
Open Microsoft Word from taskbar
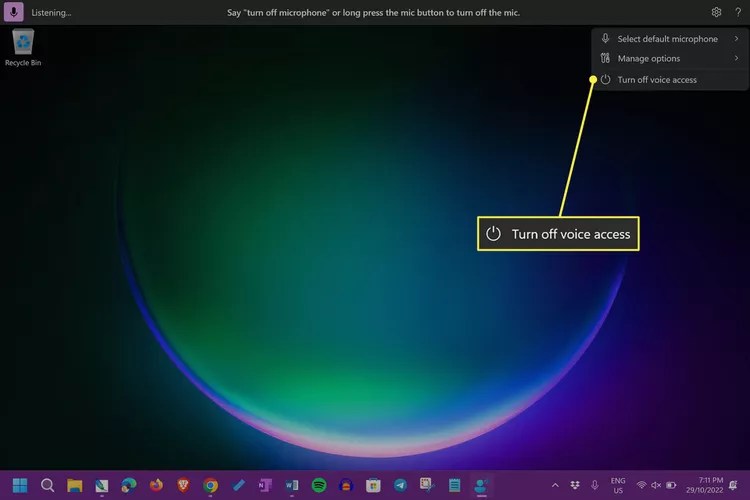[x=292, y=485]
